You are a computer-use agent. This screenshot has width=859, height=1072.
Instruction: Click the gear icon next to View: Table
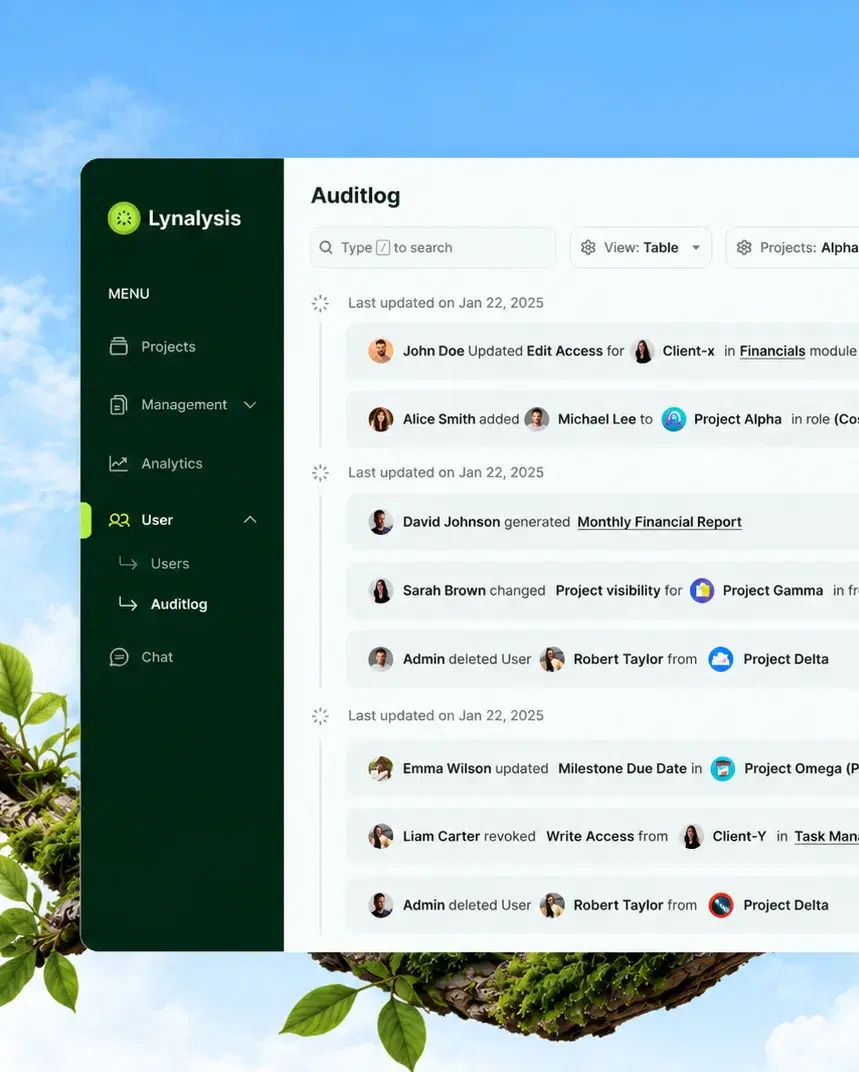(588, 247)
